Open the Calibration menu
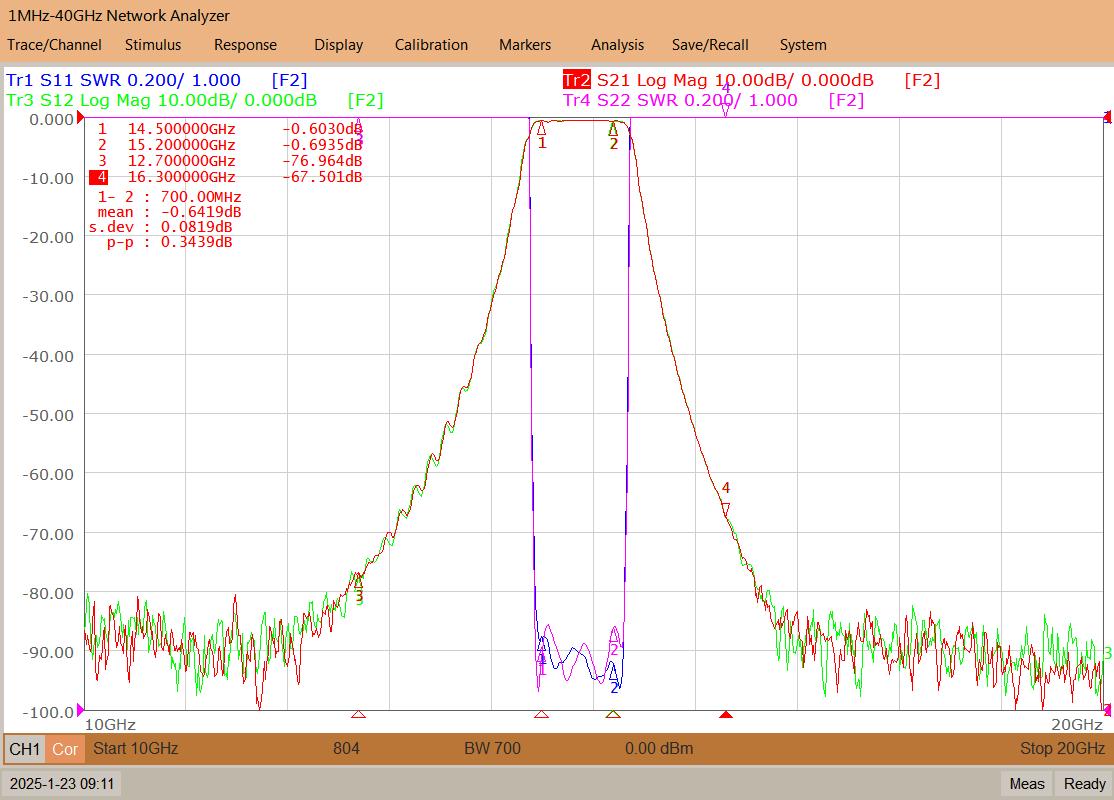The image size is (1114, 800). pos(431,45)
